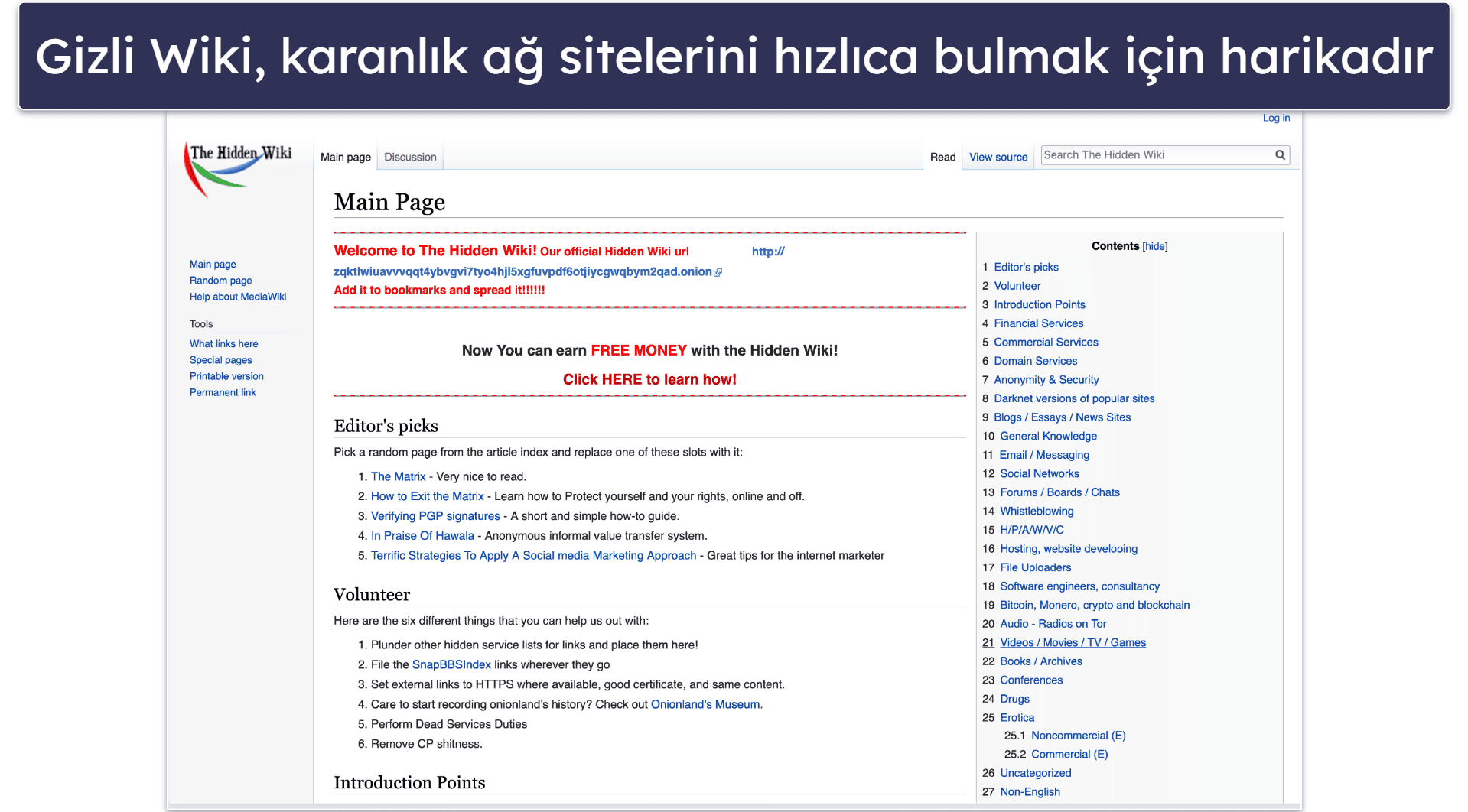1468x812 pixels.
Task: Open Random page sidebar link
Action: coord(221,281)
